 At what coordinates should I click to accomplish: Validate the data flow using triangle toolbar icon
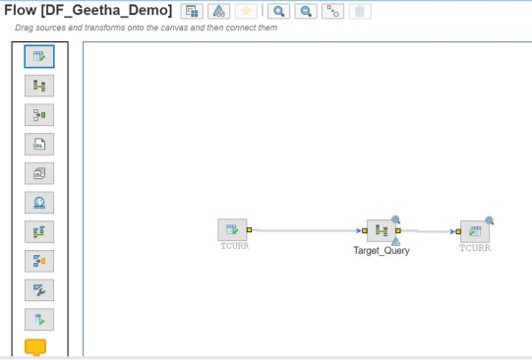click(218, 11)
